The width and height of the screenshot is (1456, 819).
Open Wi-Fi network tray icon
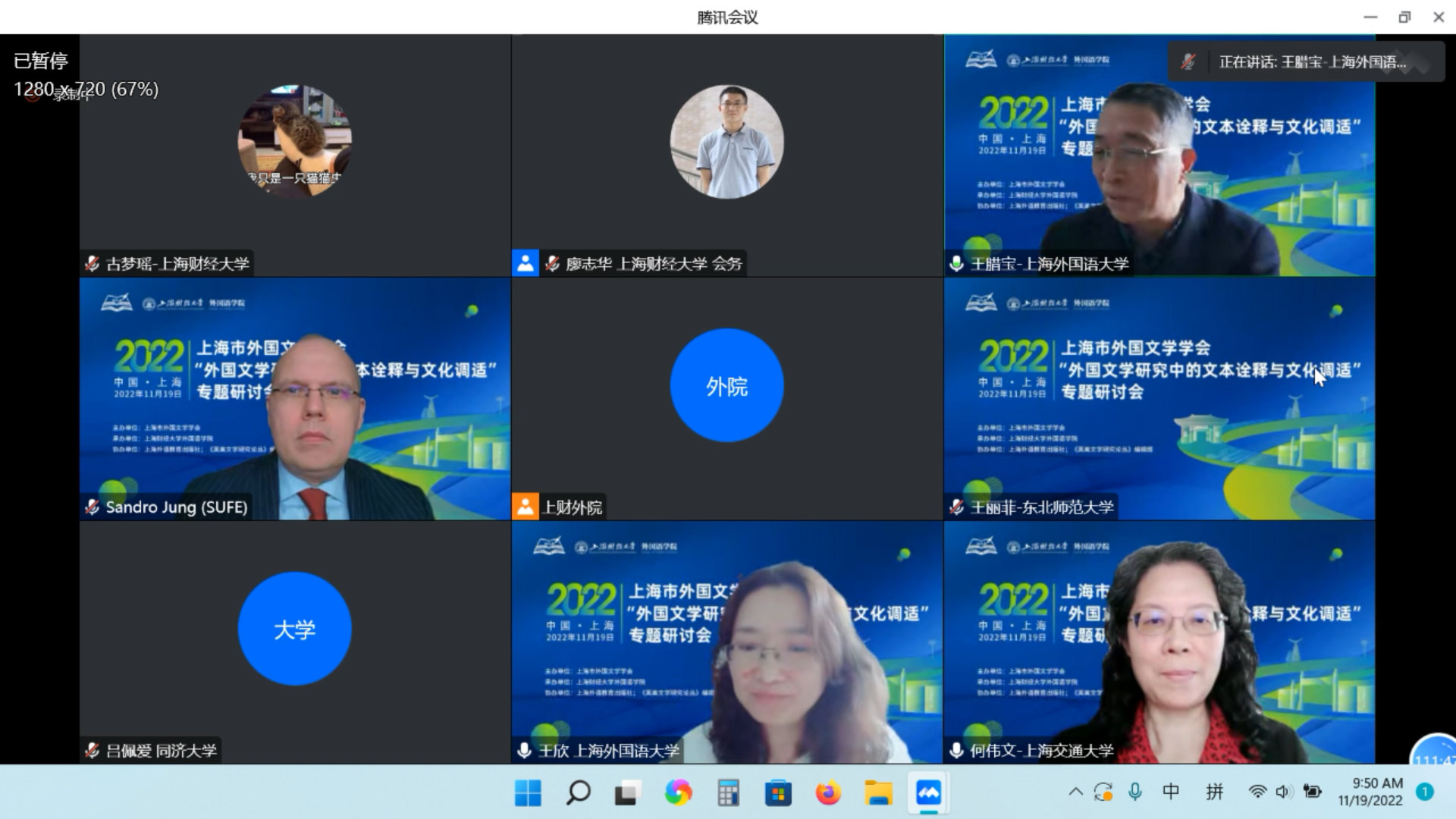tap(1257, 792)
